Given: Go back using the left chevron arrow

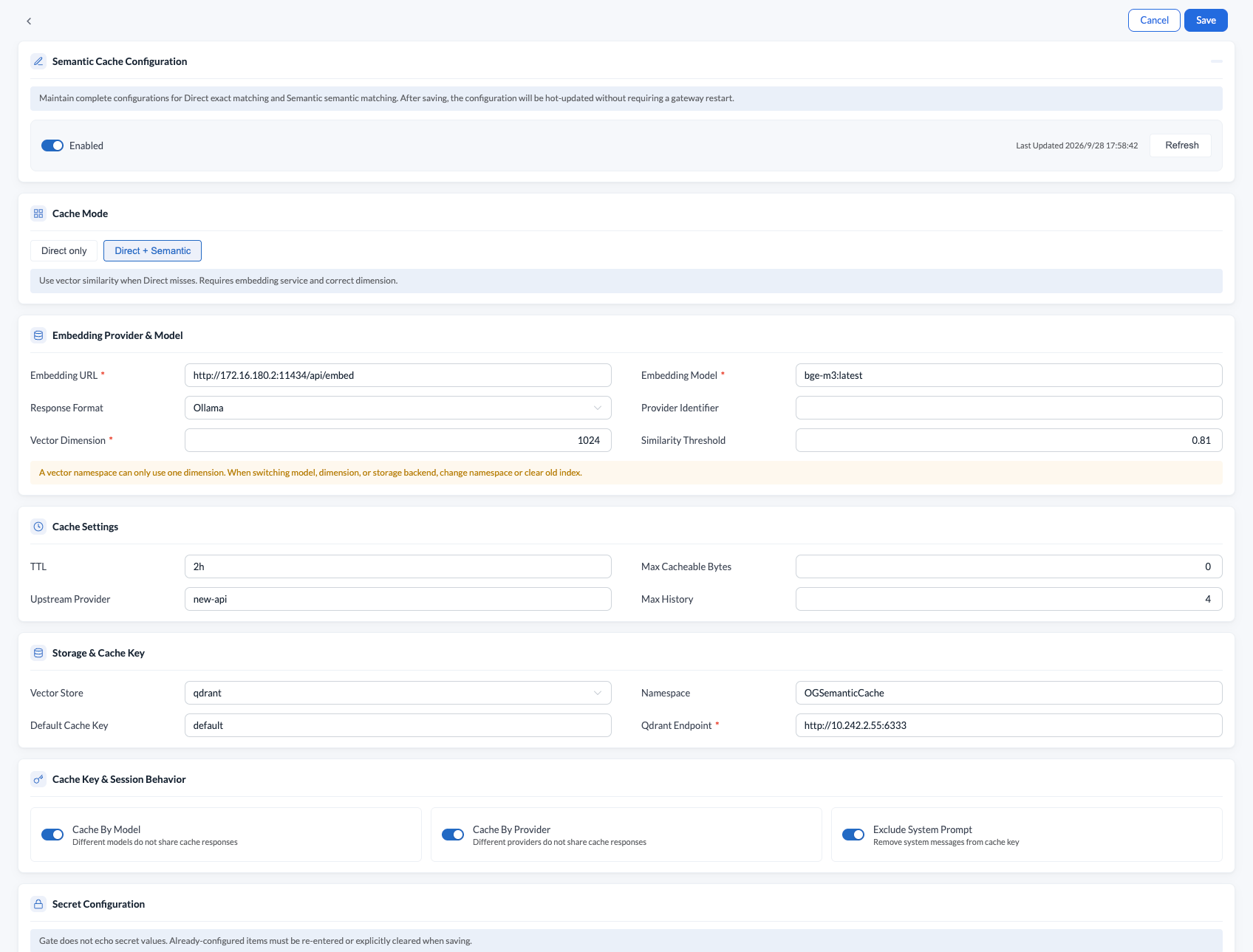Looking at the screenshot, I should pos(29,21).
